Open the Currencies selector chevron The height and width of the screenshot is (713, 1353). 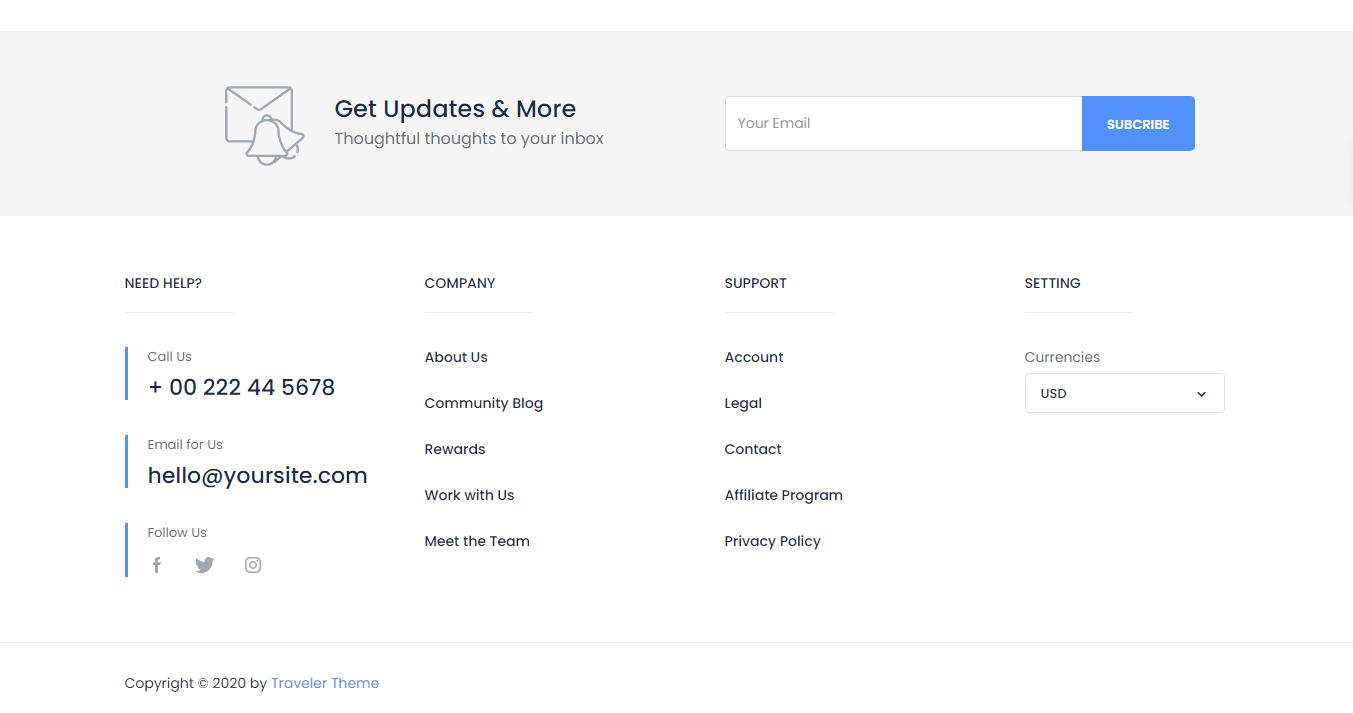click(x=1200, y=393)
